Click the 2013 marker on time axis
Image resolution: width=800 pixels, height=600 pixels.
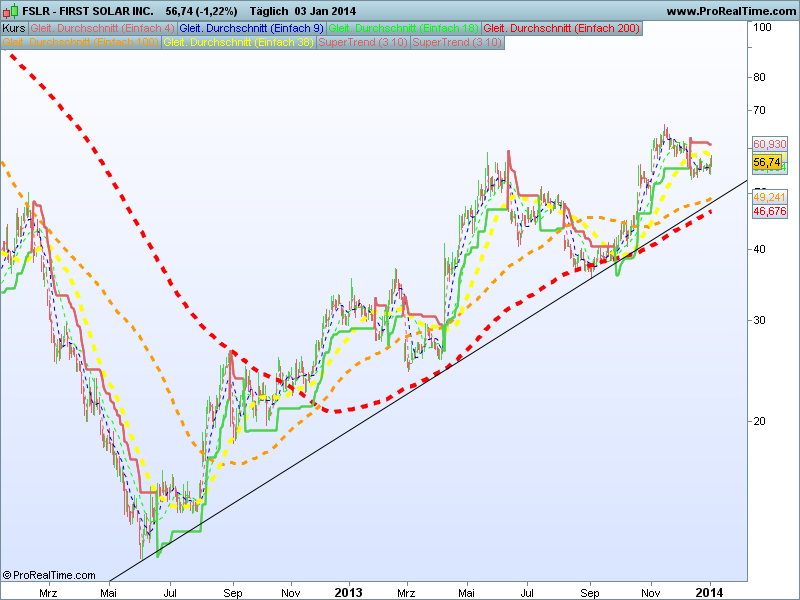[x=348, y=593]
